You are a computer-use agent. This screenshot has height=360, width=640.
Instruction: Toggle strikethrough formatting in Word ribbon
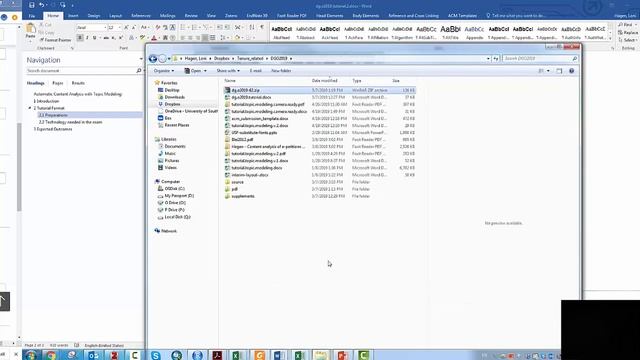click(106, 38)
